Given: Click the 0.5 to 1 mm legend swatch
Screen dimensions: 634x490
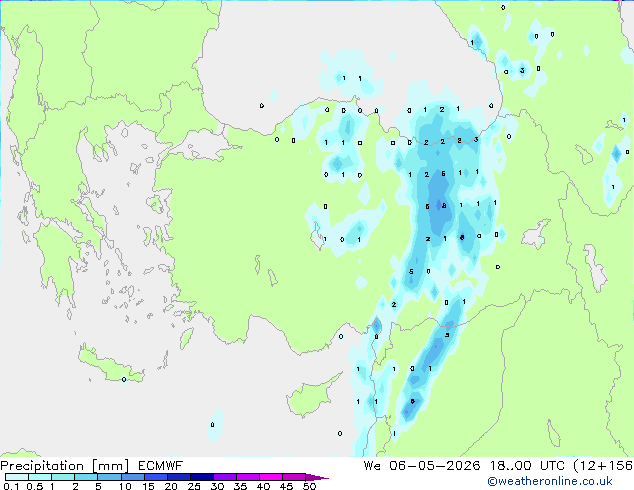Looking at the screenshot, I should 40,477.
